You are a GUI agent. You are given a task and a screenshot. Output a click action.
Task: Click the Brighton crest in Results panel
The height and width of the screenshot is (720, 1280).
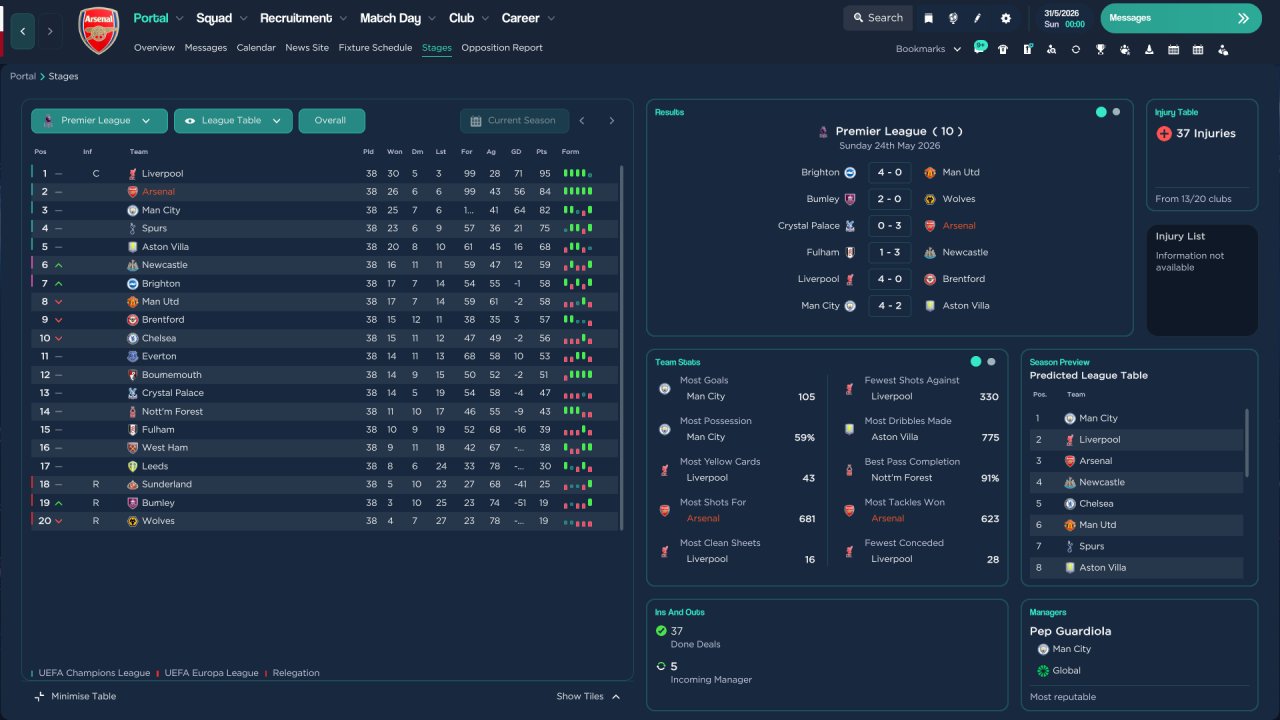coord(850,172)
